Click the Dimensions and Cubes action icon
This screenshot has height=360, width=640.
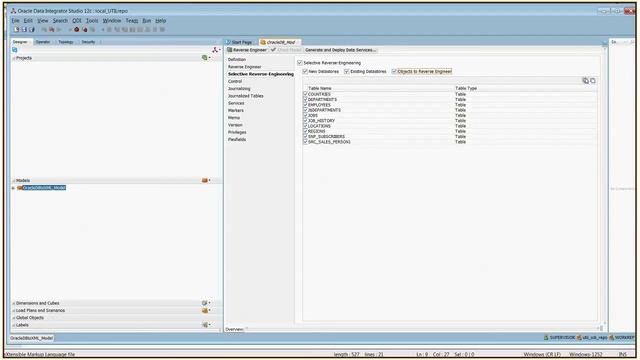205,303
